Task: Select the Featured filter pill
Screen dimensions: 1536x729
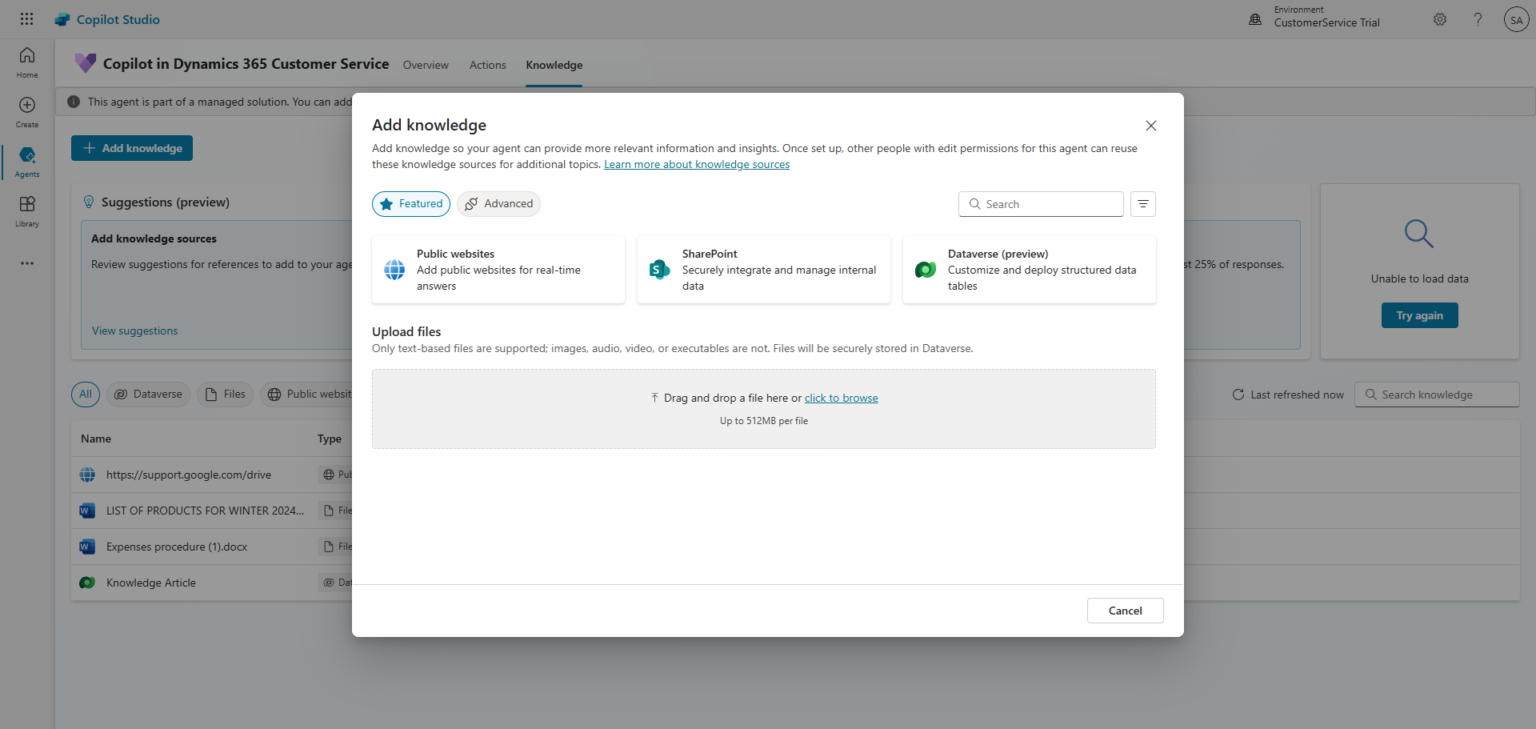Action: click(411, 203)
